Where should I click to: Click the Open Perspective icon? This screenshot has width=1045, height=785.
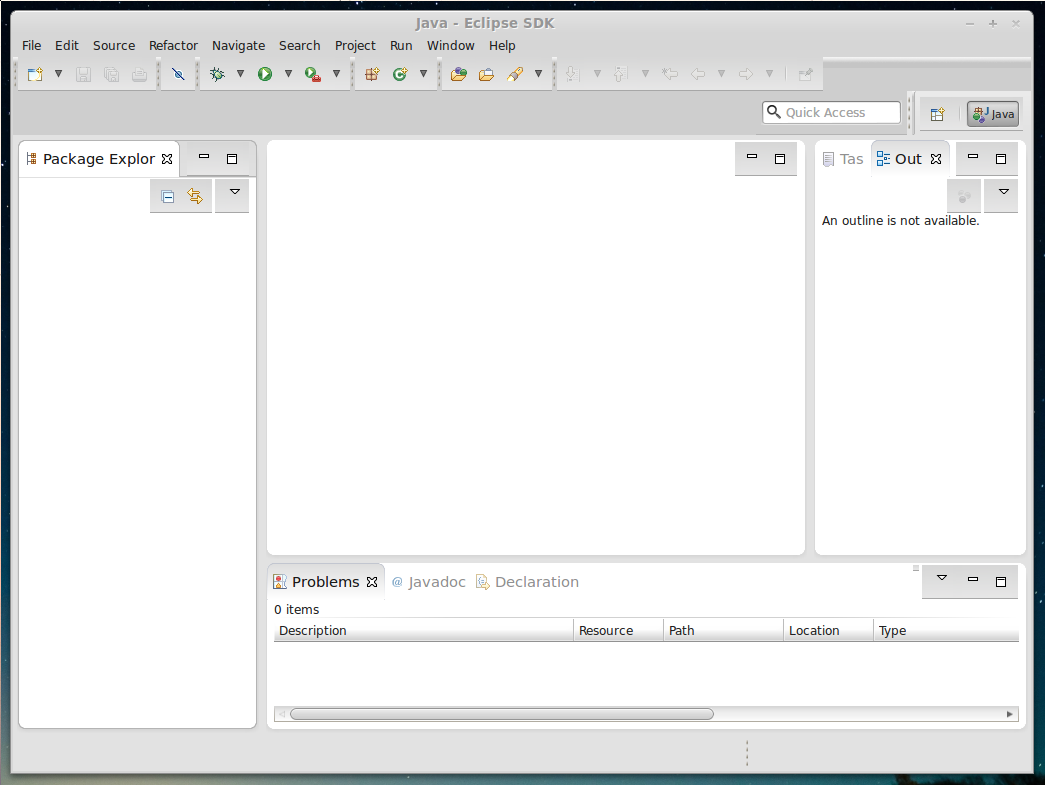938,114
